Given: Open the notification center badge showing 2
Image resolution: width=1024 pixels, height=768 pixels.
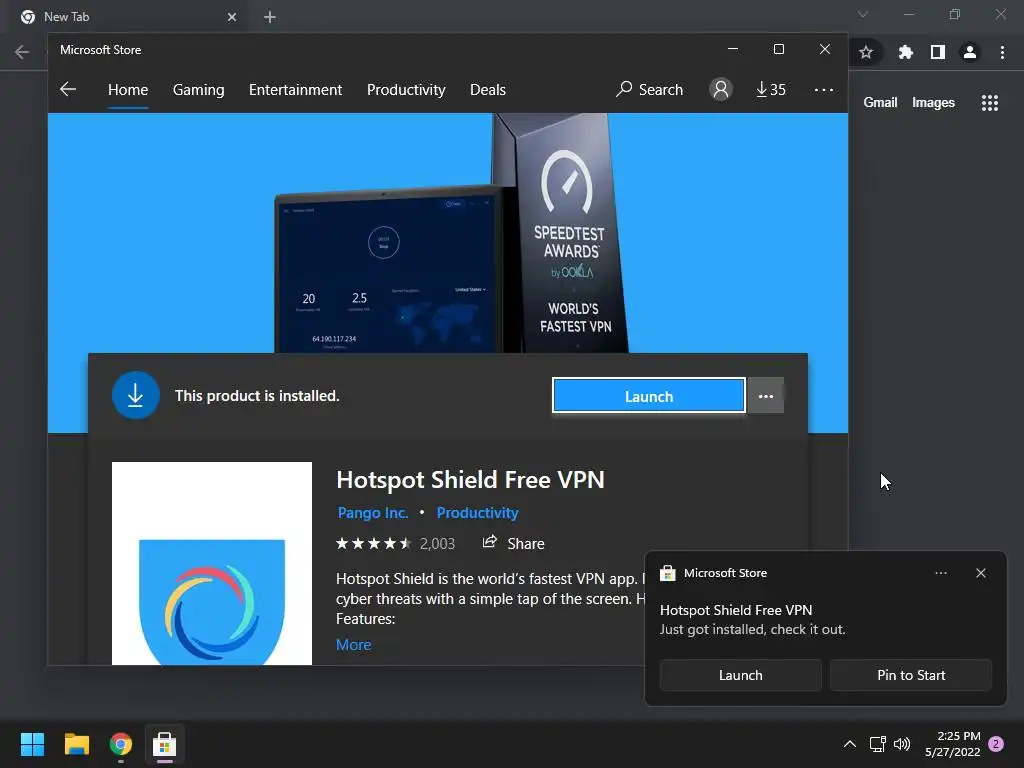Looking at the screenshot, I should (996, 744).
